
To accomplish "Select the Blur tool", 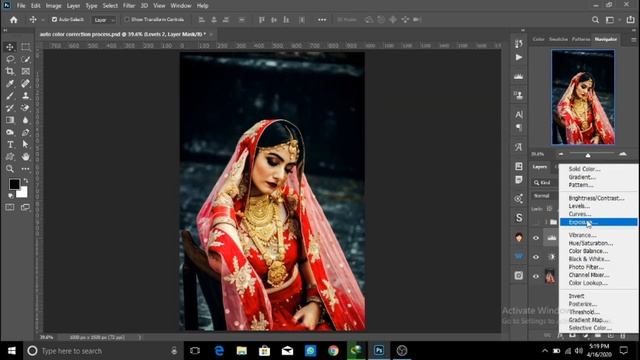I will point(25,120).
